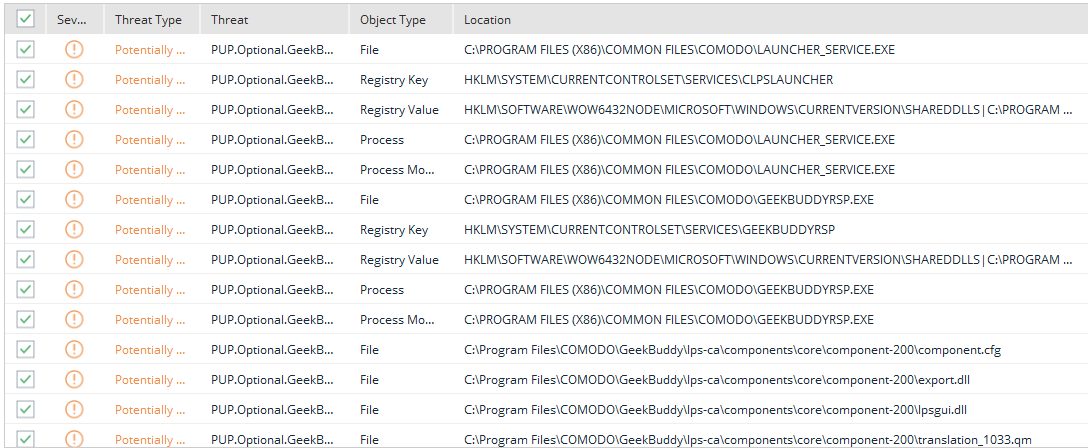Uncheck the CLPSLAUNCHER Registry Key row checkbox
This screenshot has width=1088, height=448.
point(26,80)
